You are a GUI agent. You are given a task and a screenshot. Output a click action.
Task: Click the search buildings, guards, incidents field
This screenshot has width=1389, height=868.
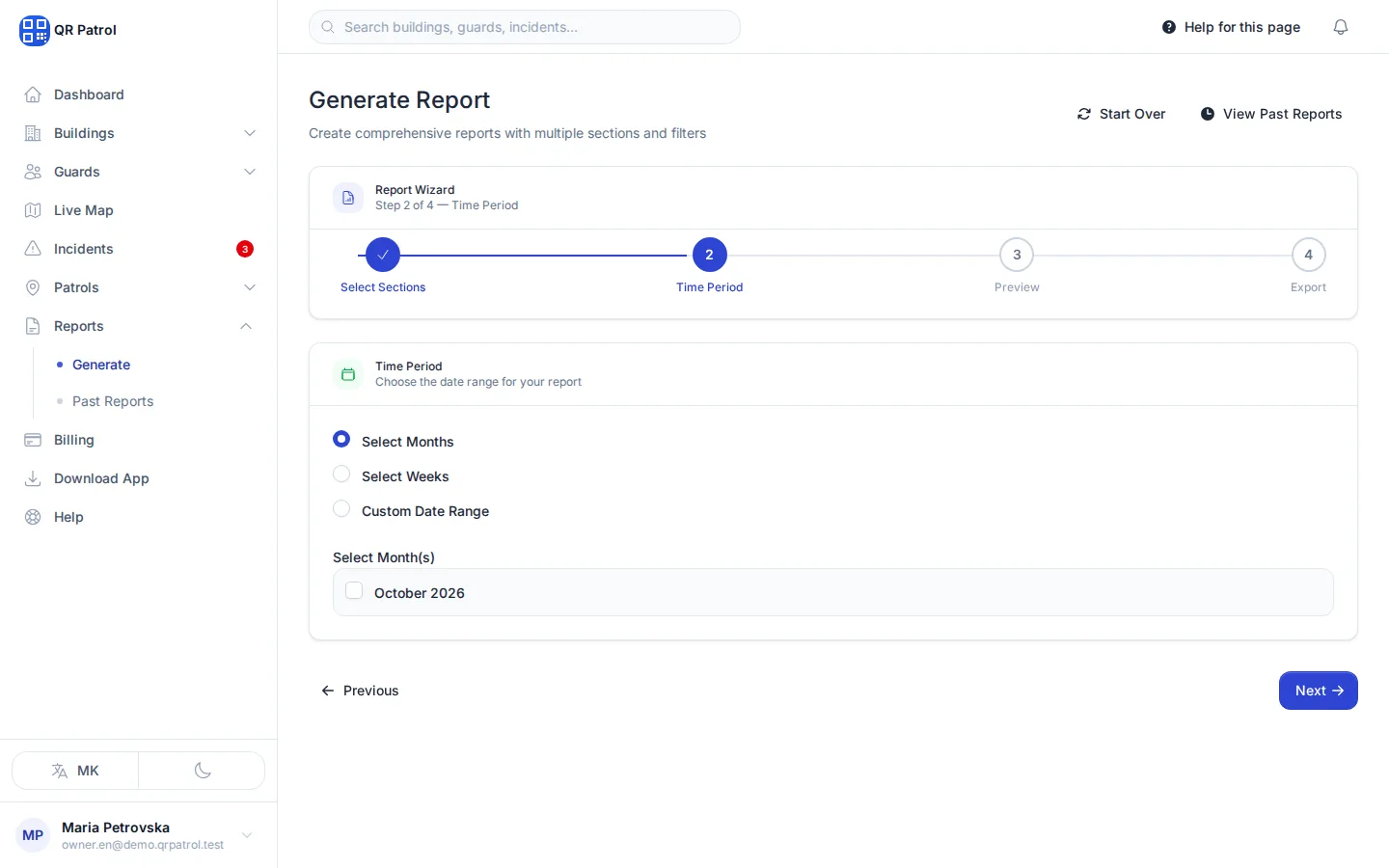525,27
